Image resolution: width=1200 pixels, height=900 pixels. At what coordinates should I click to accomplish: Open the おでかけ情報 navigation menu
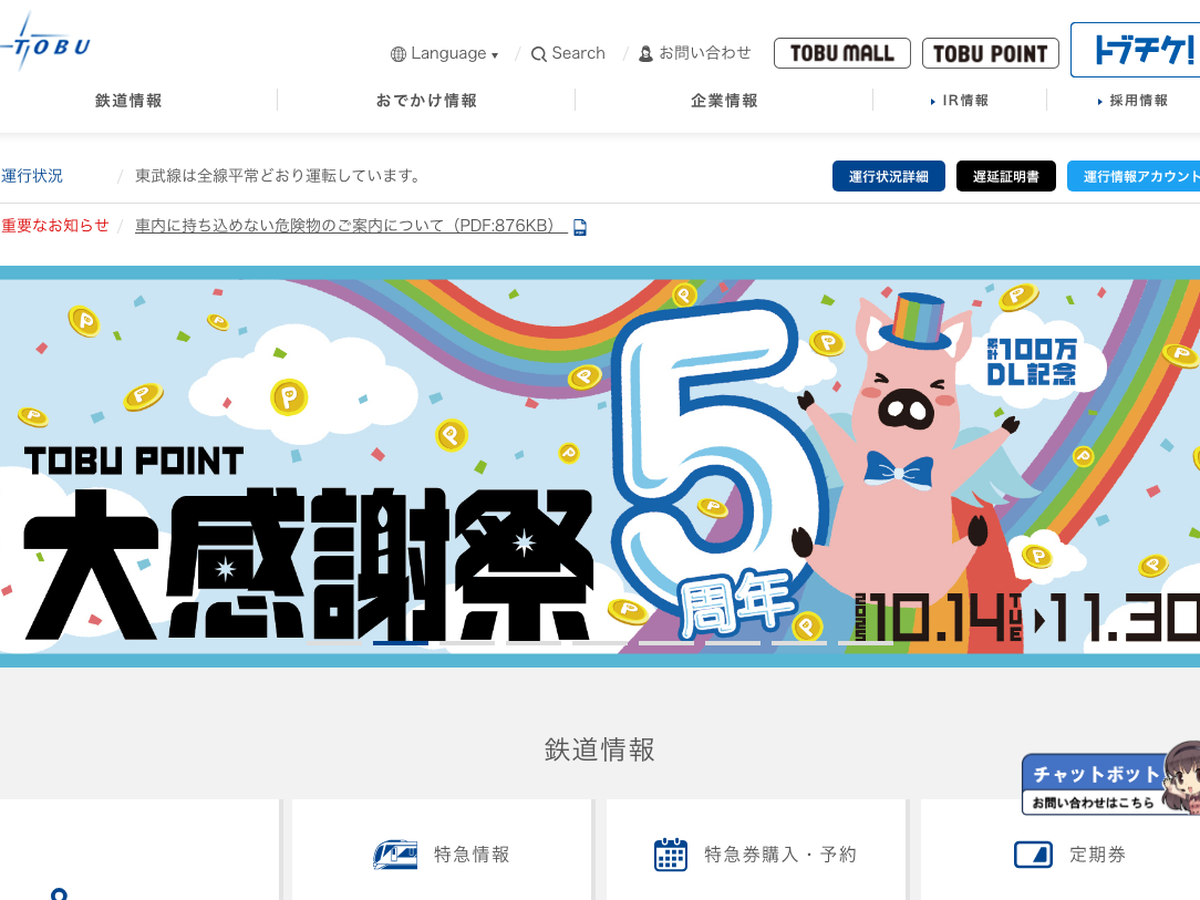pos(426,101)
